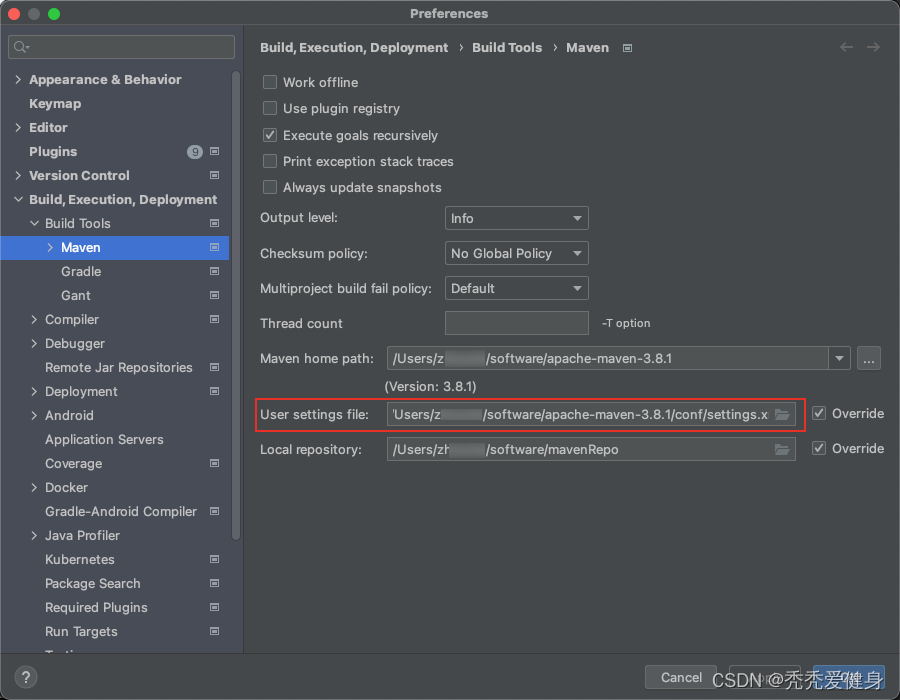Open Maven home path dropdown arrow

(x=839, y=359)
